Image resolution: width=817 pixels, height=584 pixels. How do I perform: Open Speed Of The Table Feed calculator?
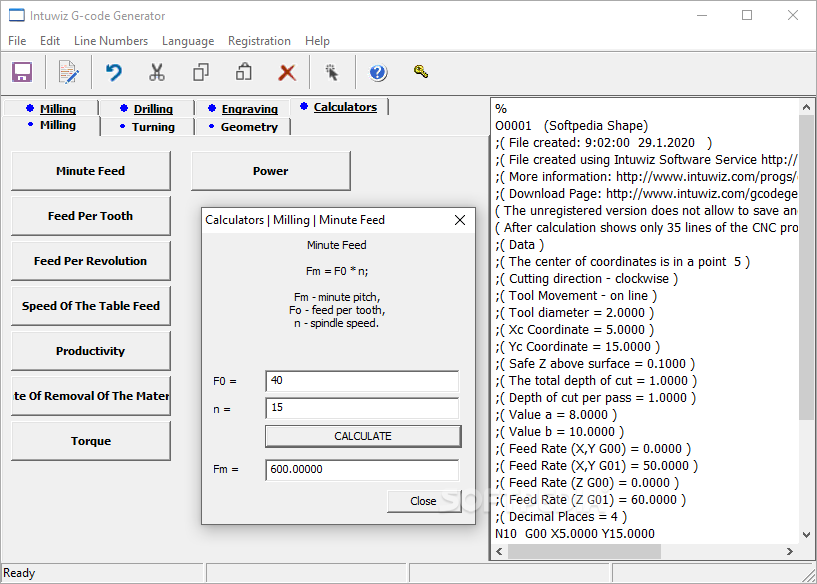(91, 306)
